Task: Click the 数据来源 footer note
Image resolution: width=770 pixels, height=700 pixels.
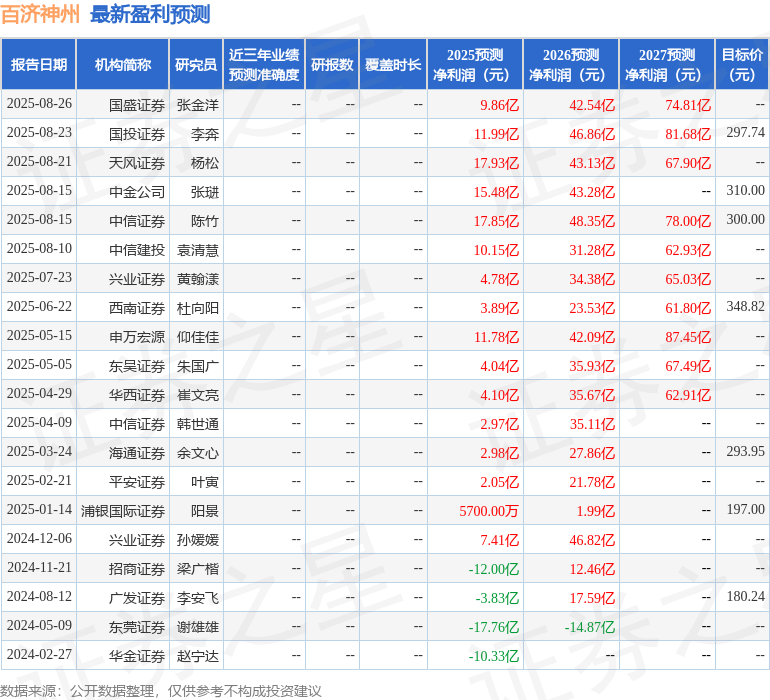Action: [161, 691]
